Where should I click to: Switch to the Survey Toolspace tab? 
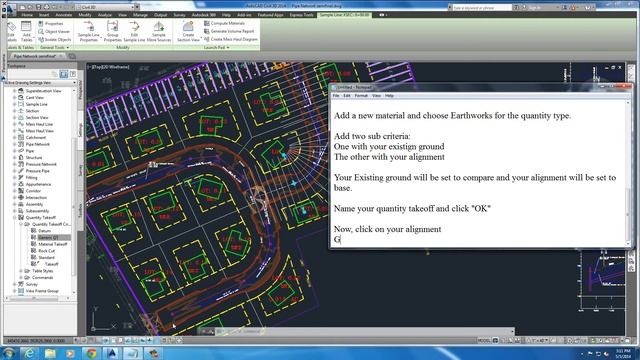80,170
